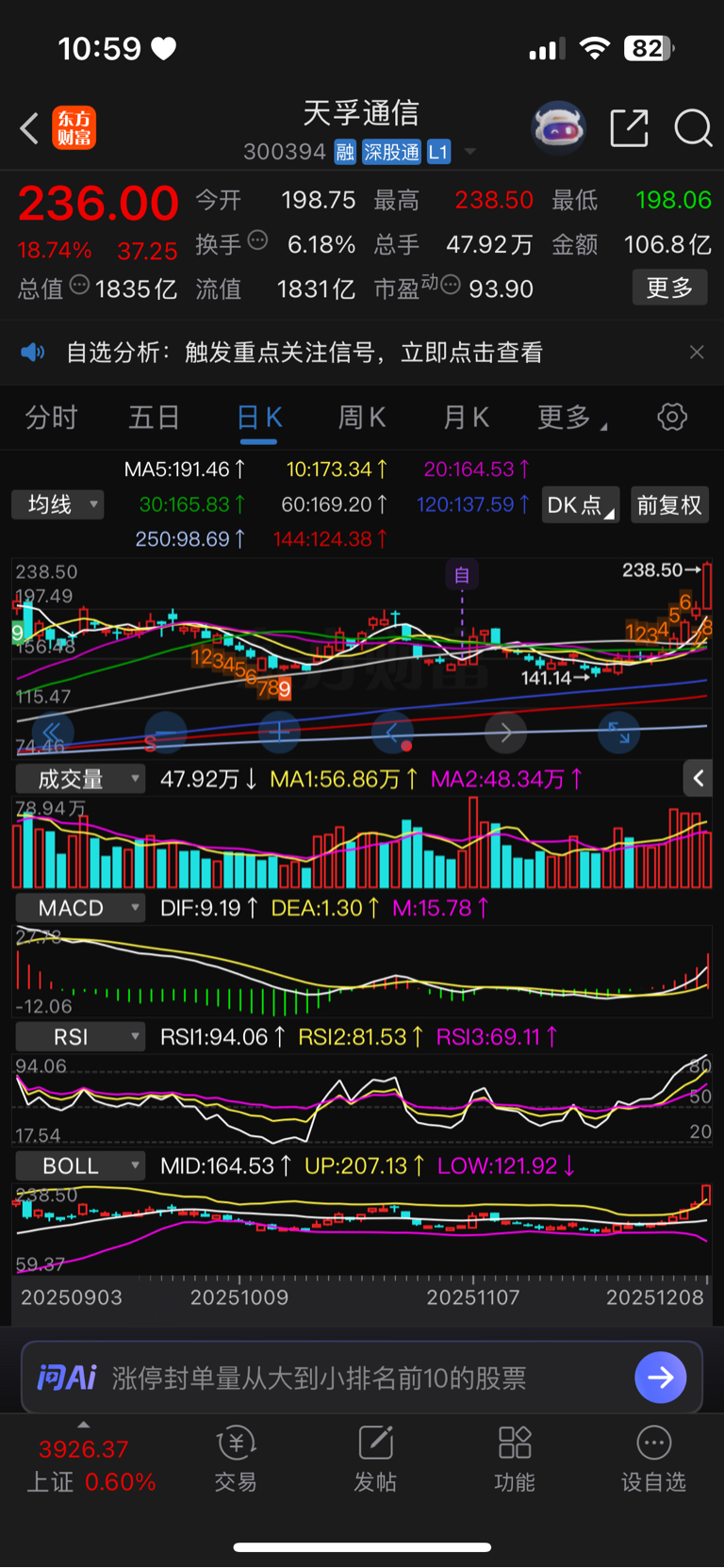Tap the MA5:191.46 label
The width and height of the screenshot is (724, 1568).
(186, 469)
